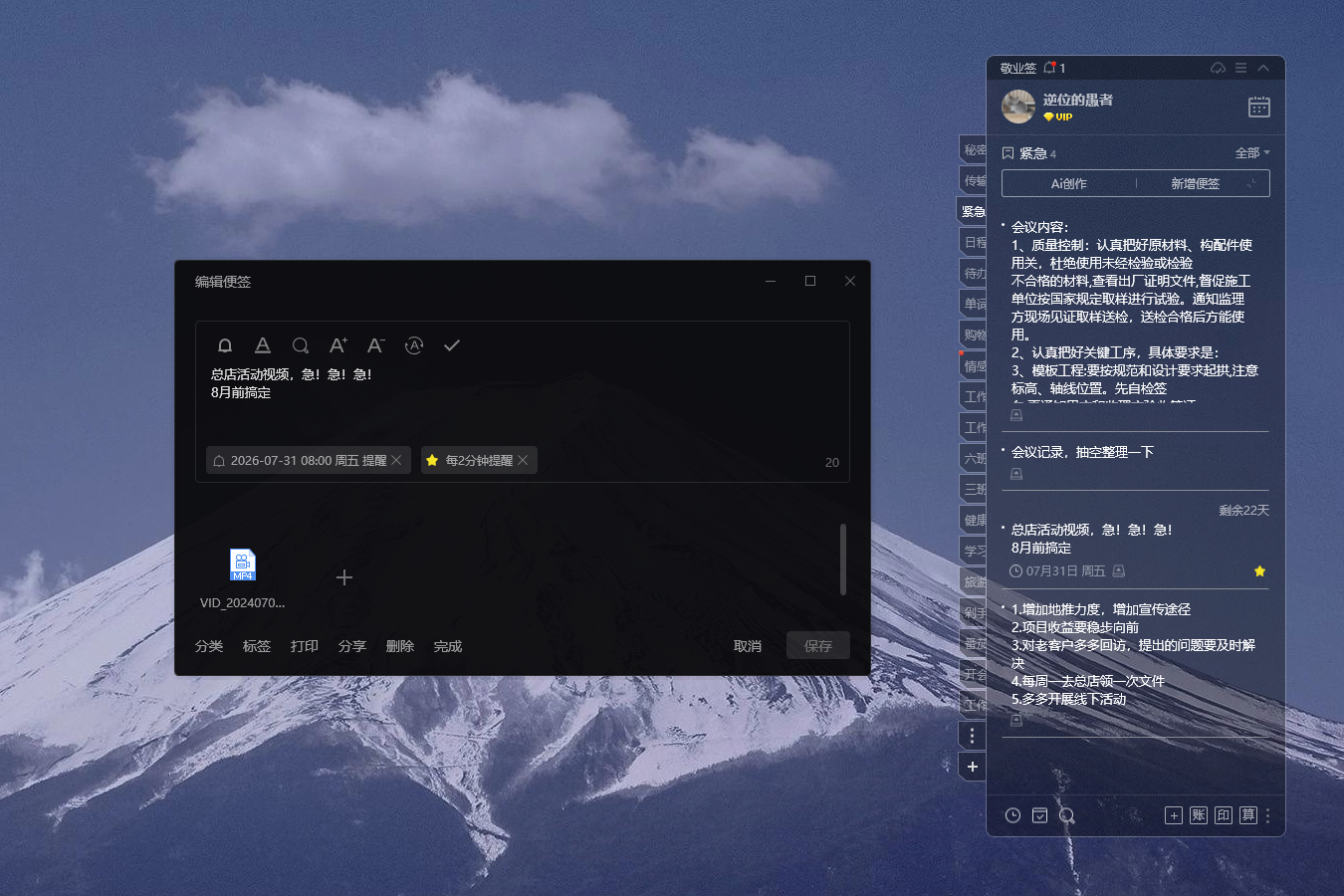Switch to the 单词 side tab
The height and width of the screenshot is (896, 1344).
[974, 304]
